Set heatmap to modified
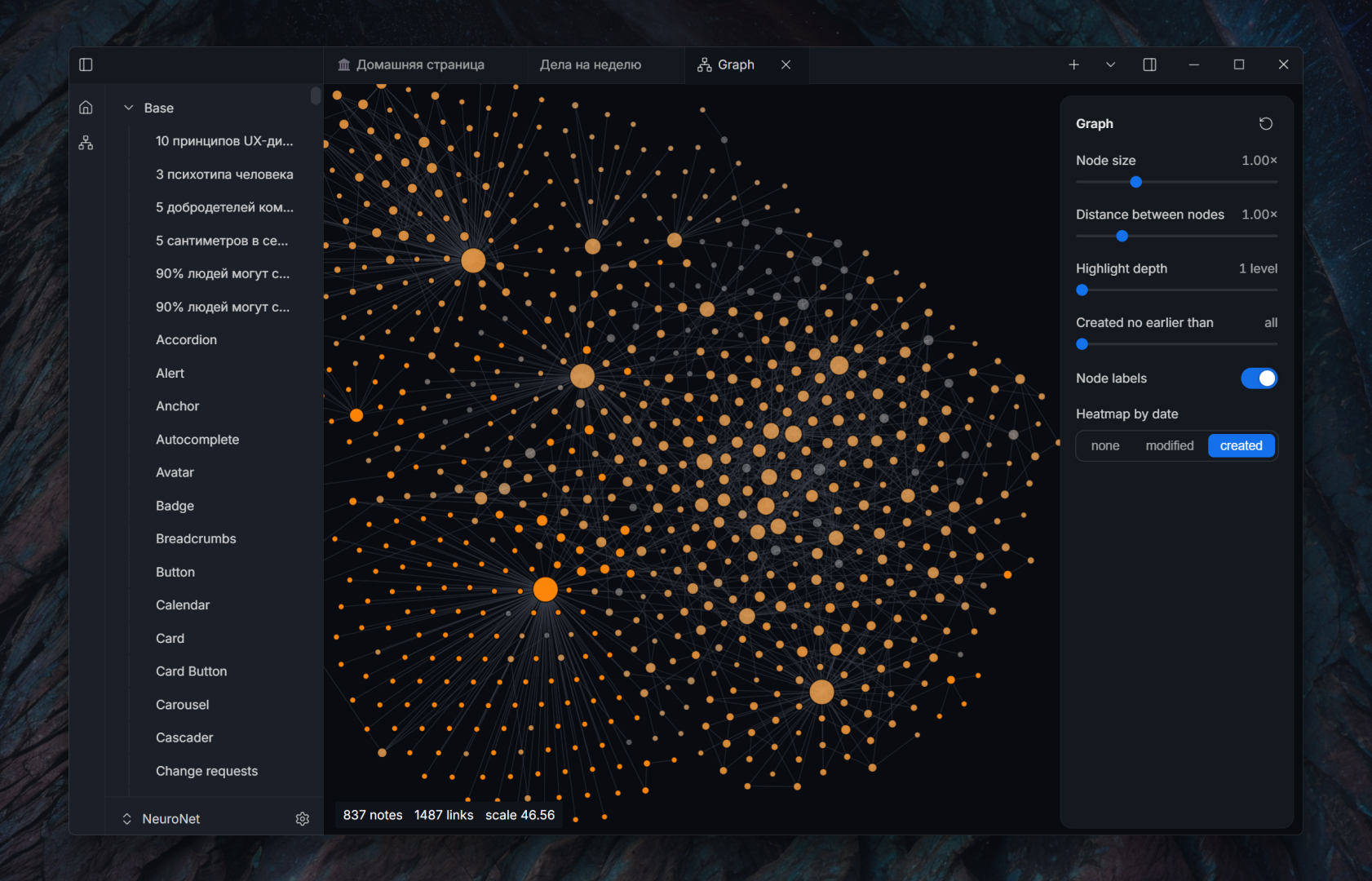 point(1170,445)
